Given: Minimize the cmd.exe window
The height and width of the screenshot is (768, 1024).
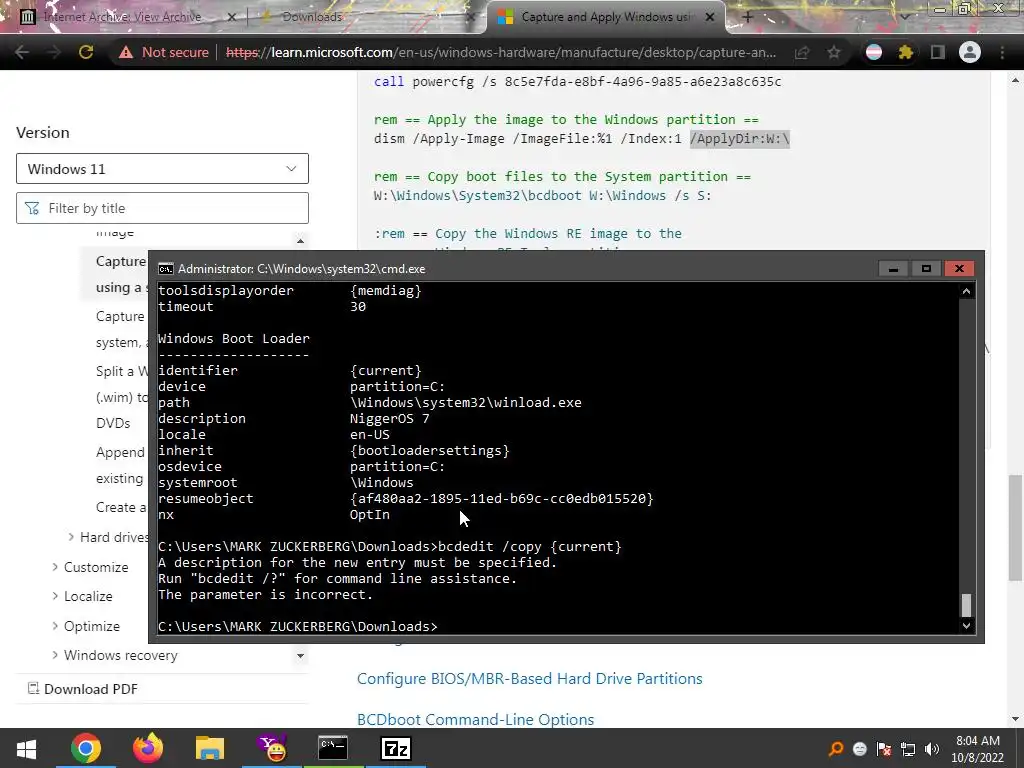Looking at the screenshot, I should tap(893, 268).
